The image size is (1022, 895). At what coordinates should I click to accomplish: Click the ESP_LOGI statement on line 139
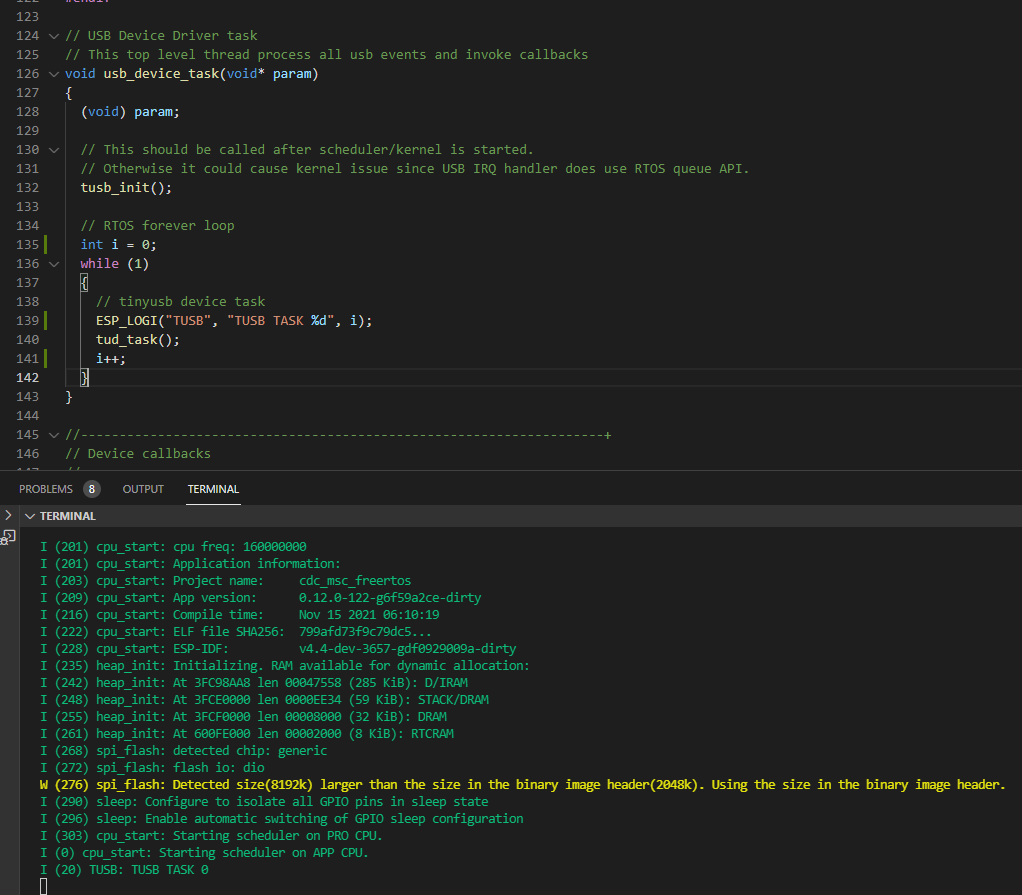point(234,321)
